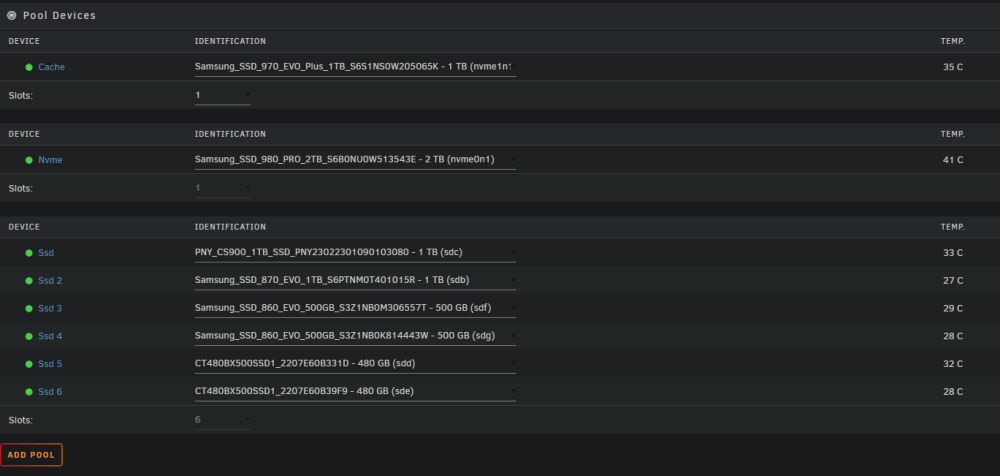The height and width of the screenshot is (476, 1000).
Task: Open the Cache device link
Action: [x=51, y=67]
